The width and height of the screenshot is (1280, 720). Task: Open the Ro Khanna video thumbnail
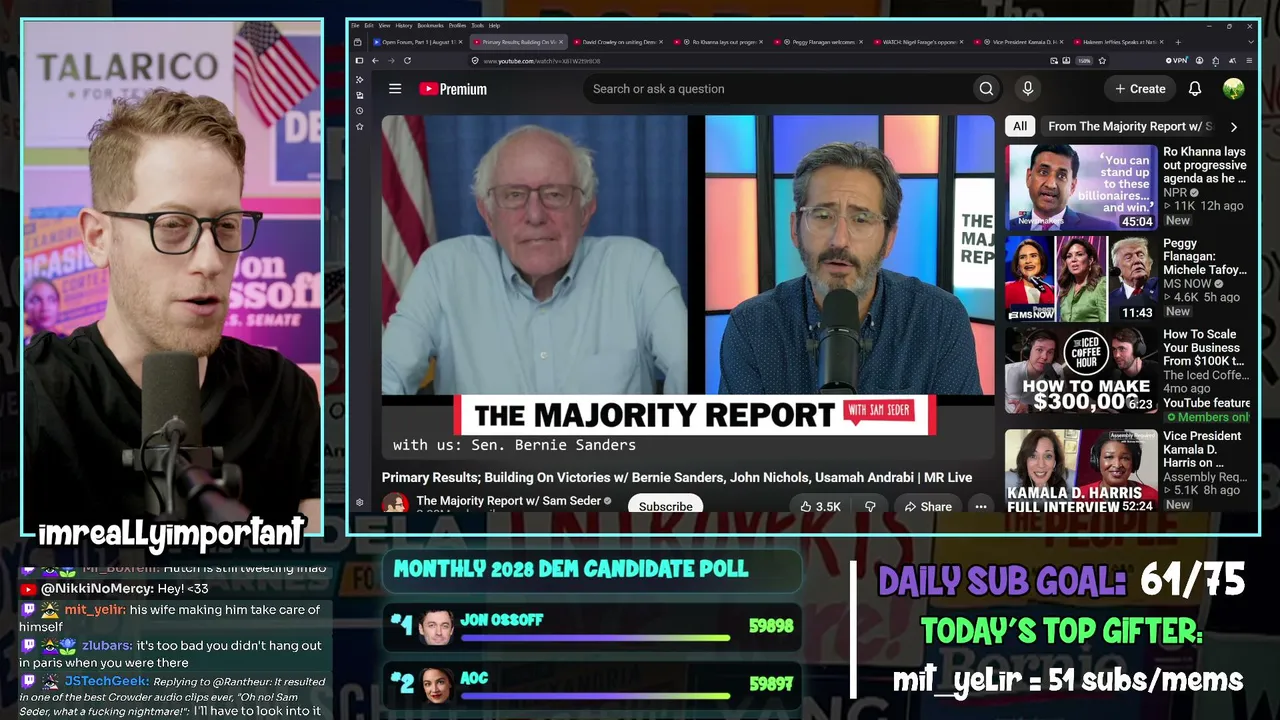(x=1081, y=188)
